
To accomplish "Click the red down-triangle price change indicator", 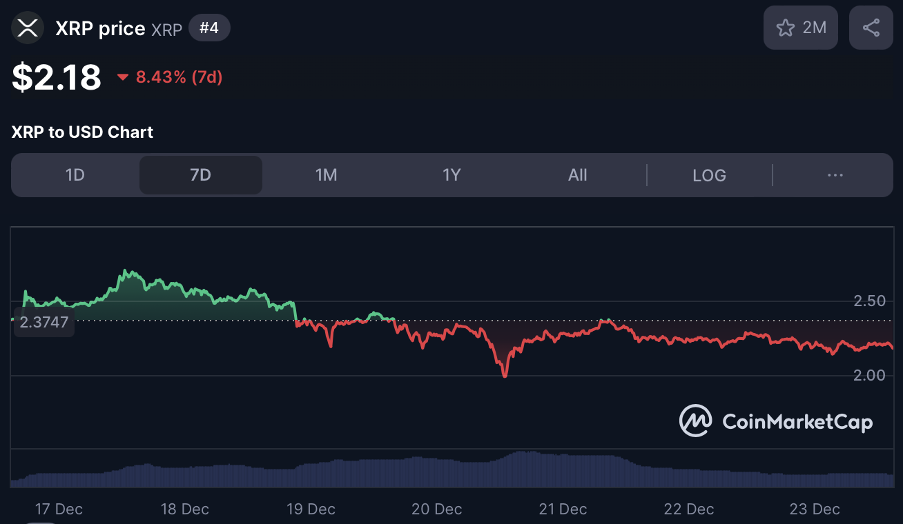I will coord(123,77).
